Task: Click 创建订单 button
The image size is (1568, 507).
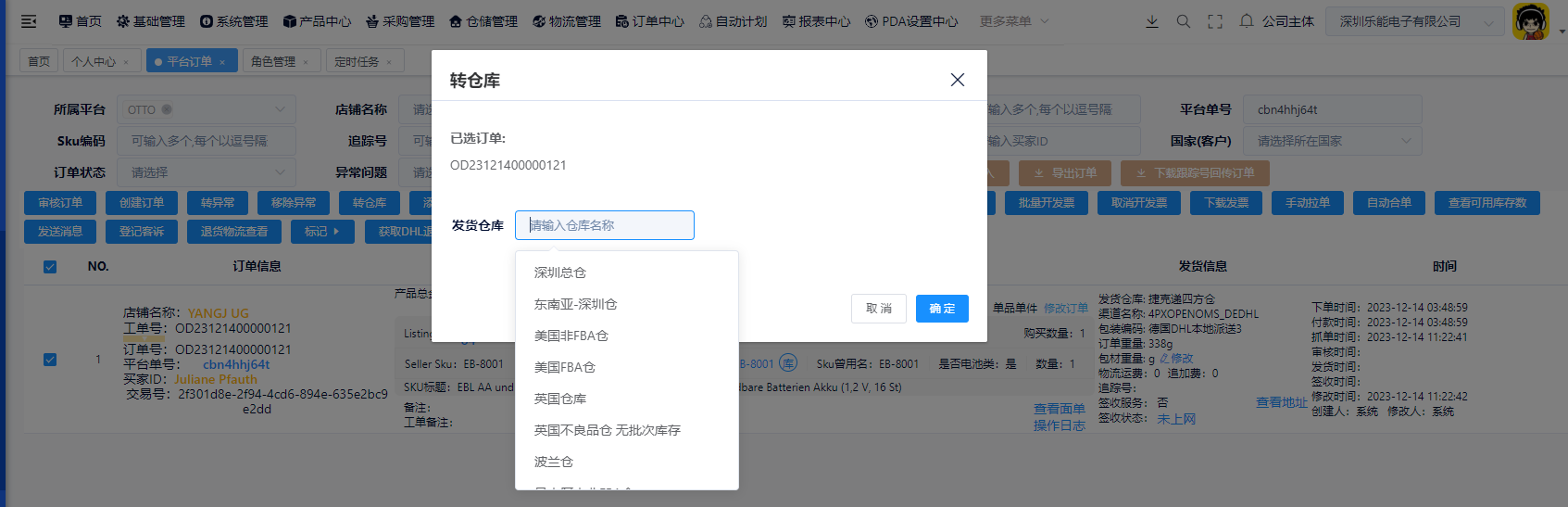Action: tap(142, 203)
